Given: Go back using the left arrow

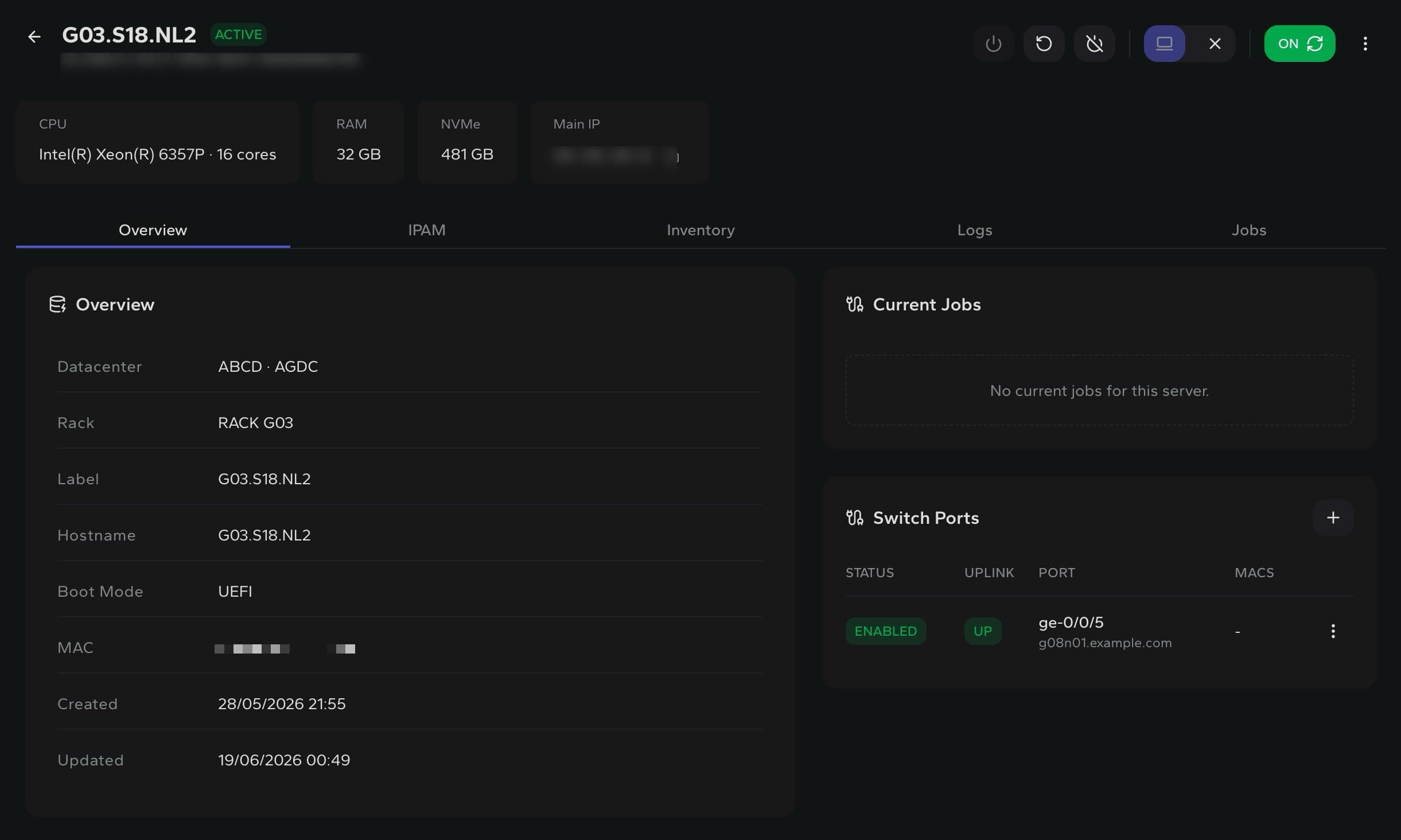Looking at the screenshot, I should [x=34, y=37].
